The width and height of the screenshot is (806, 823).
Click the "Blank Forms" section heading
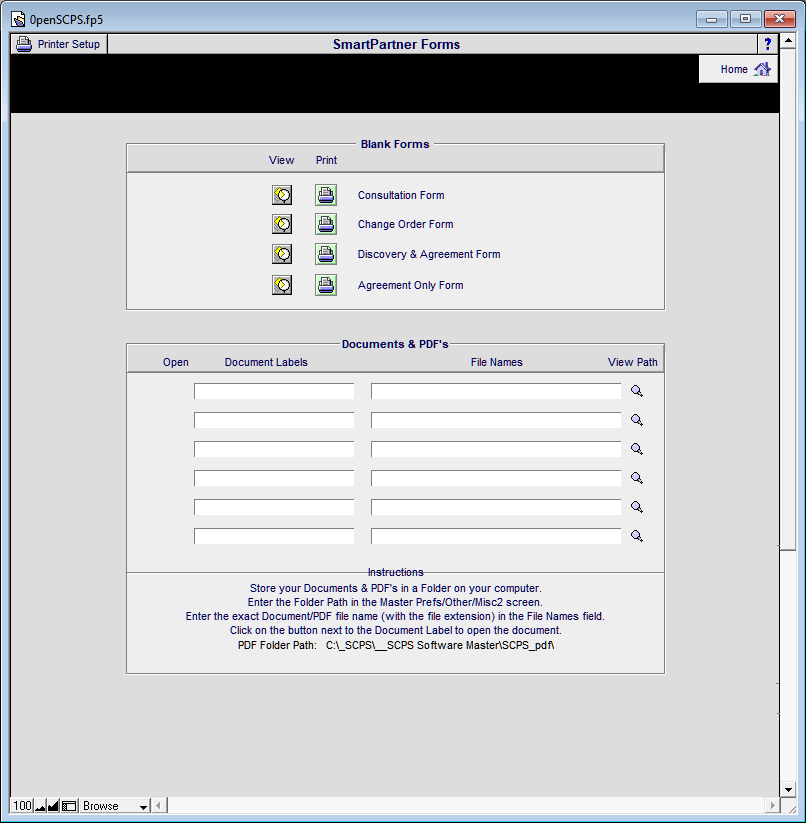[395, 144]
